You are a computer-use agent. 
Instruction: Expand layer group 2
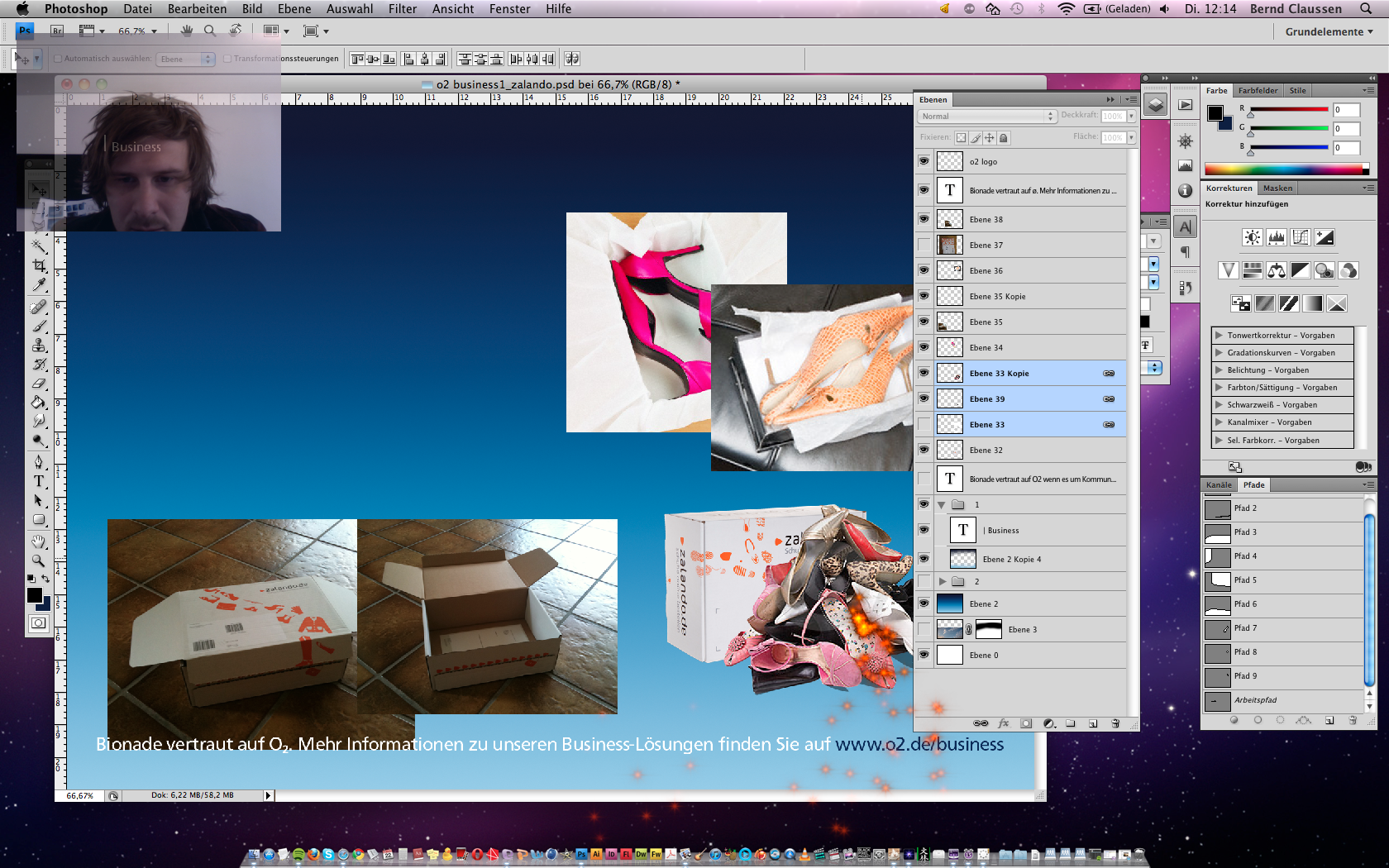point(942,582)
